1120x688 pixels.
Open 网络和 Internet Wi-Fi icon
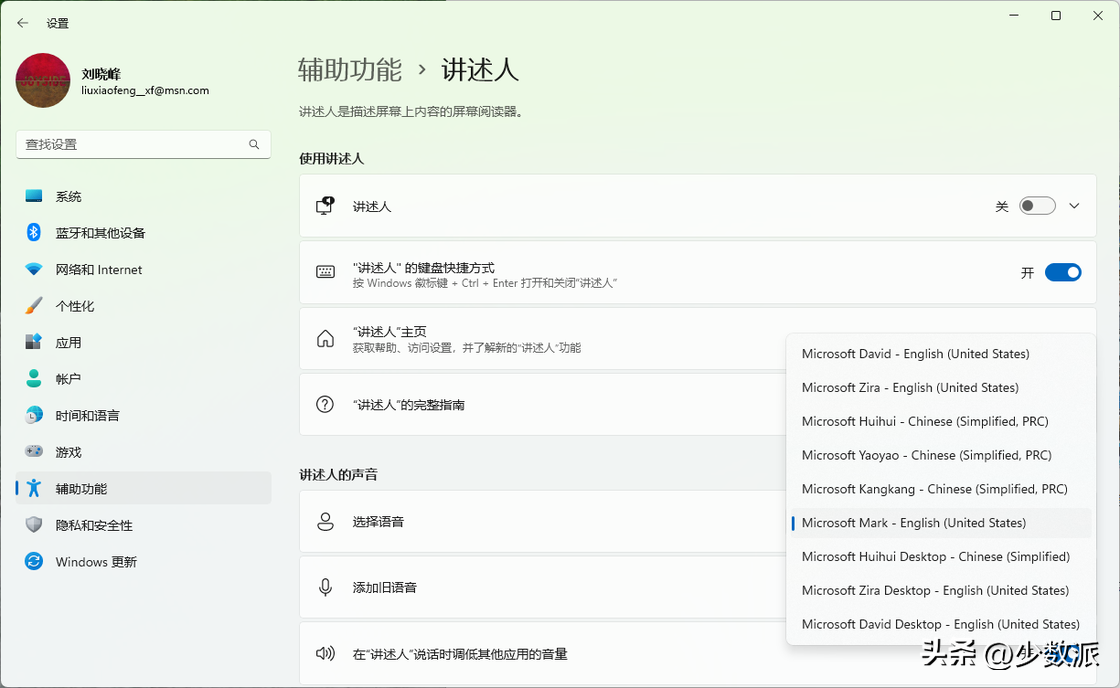[34, 270]
